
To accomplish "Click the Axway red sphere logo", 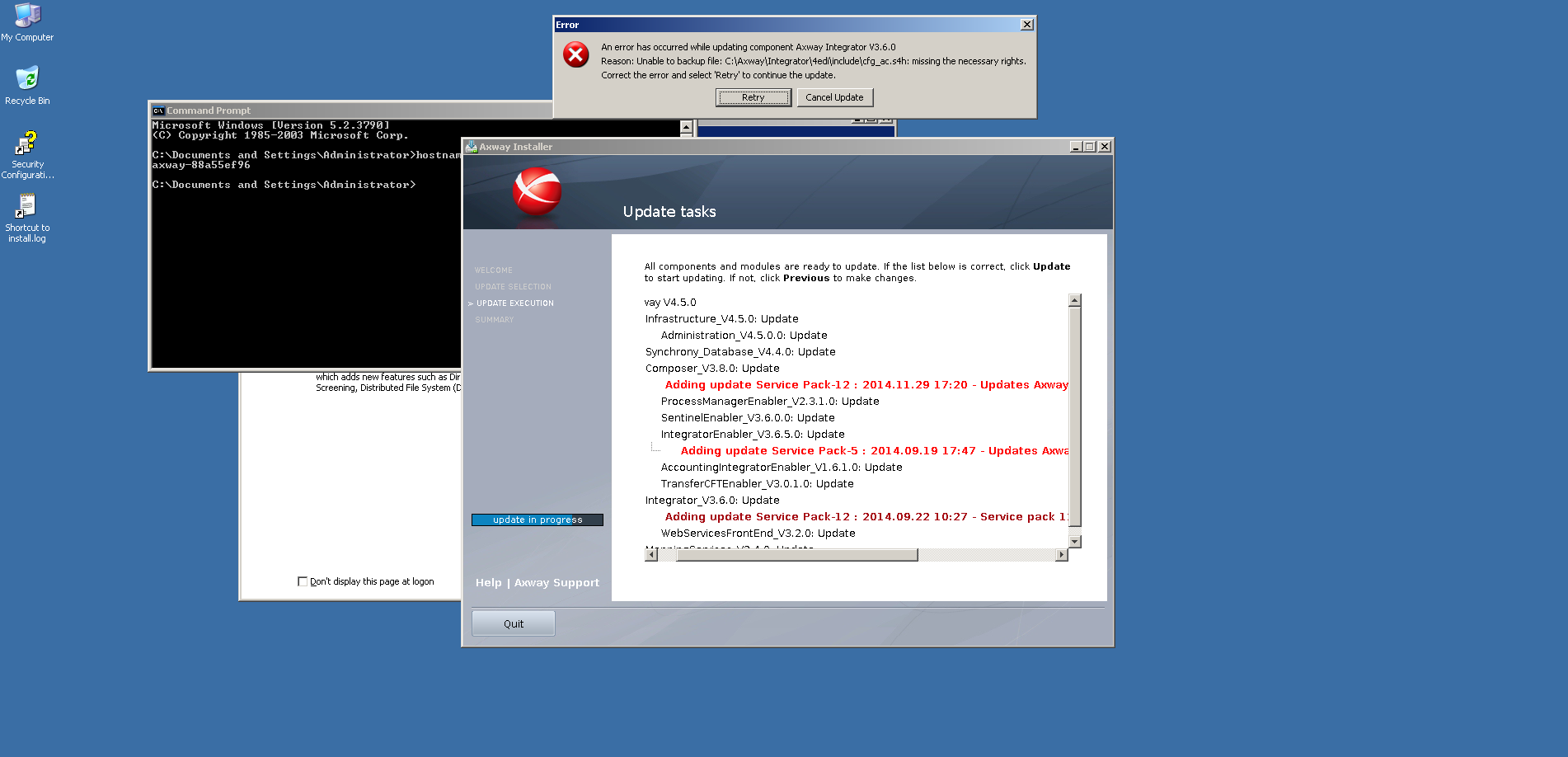I will [537, 191].
